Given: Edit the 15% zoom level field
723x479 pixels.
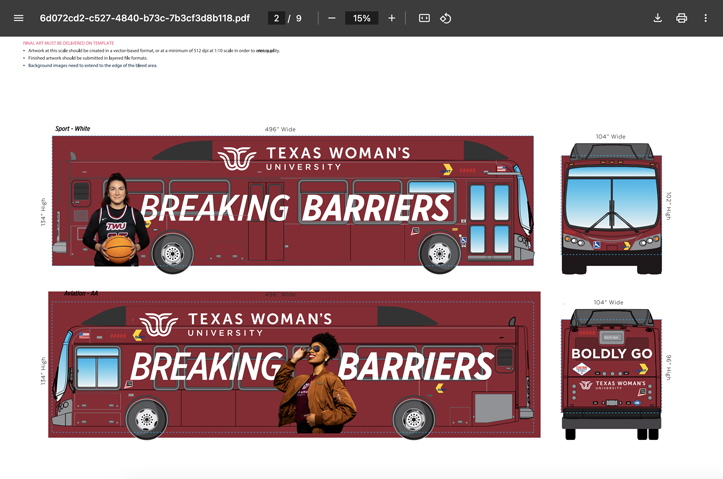Looking at the screenshot, I should pyautogui.click(x=362, y=18).
